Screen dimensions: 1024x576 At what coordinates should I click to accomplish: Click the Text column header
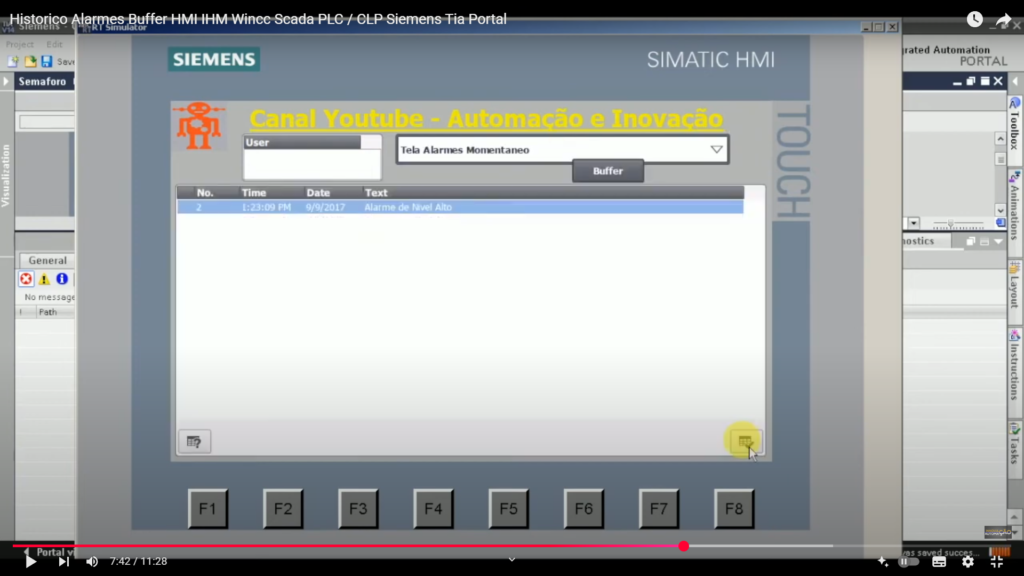(x=376, y=193)
